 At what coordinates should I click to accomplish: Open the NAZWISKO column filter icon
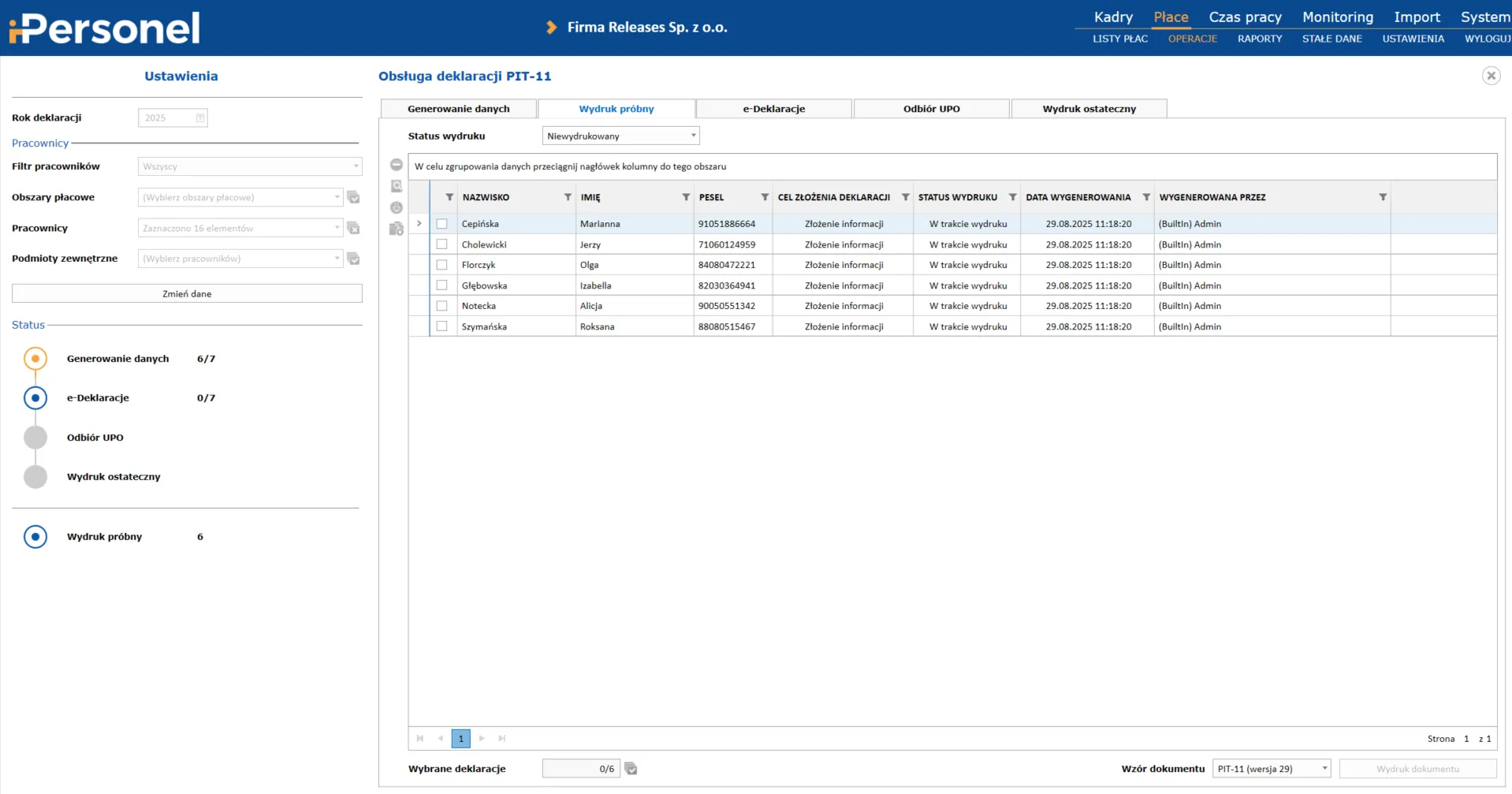pyautogui.click(x=568, y=197)
